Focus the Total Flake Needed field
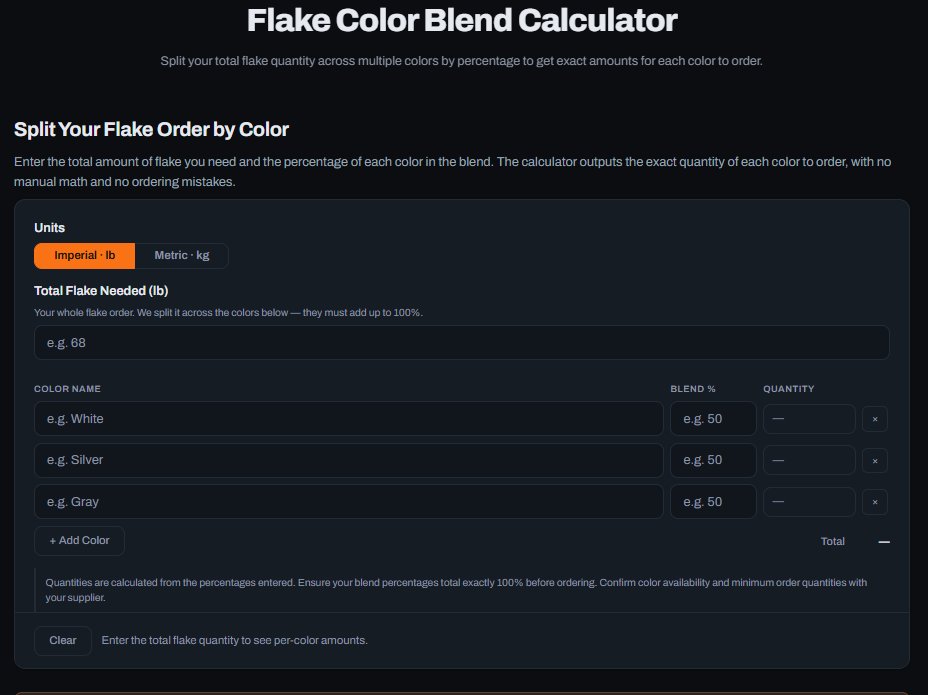This screenshot has width=928, height=695. click(x=462, y=343)
